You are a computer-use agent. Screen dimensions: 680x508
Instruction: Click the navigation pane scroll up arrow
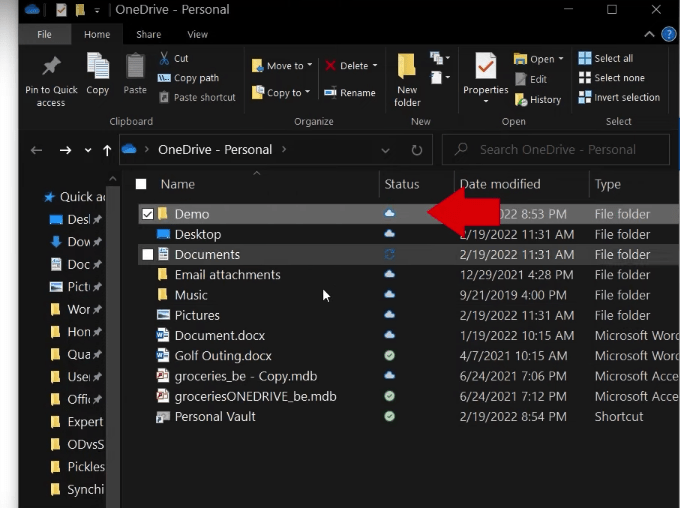[113, 179]
